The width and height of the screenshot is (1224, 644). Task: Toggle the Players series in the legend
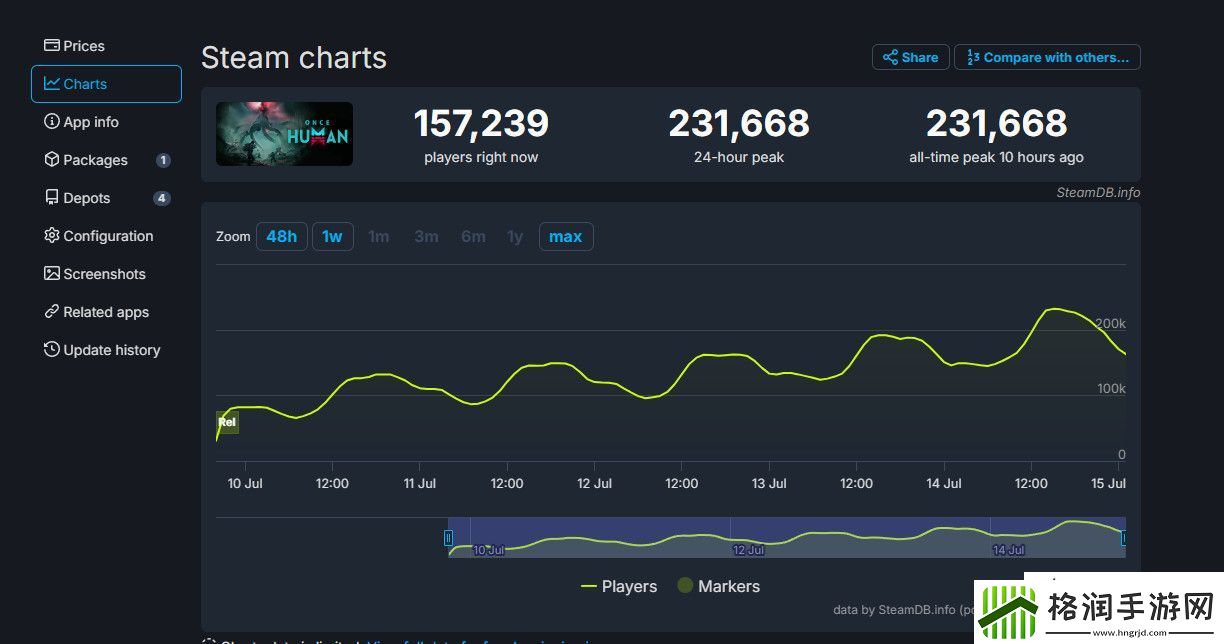click(x=618, y=586)
